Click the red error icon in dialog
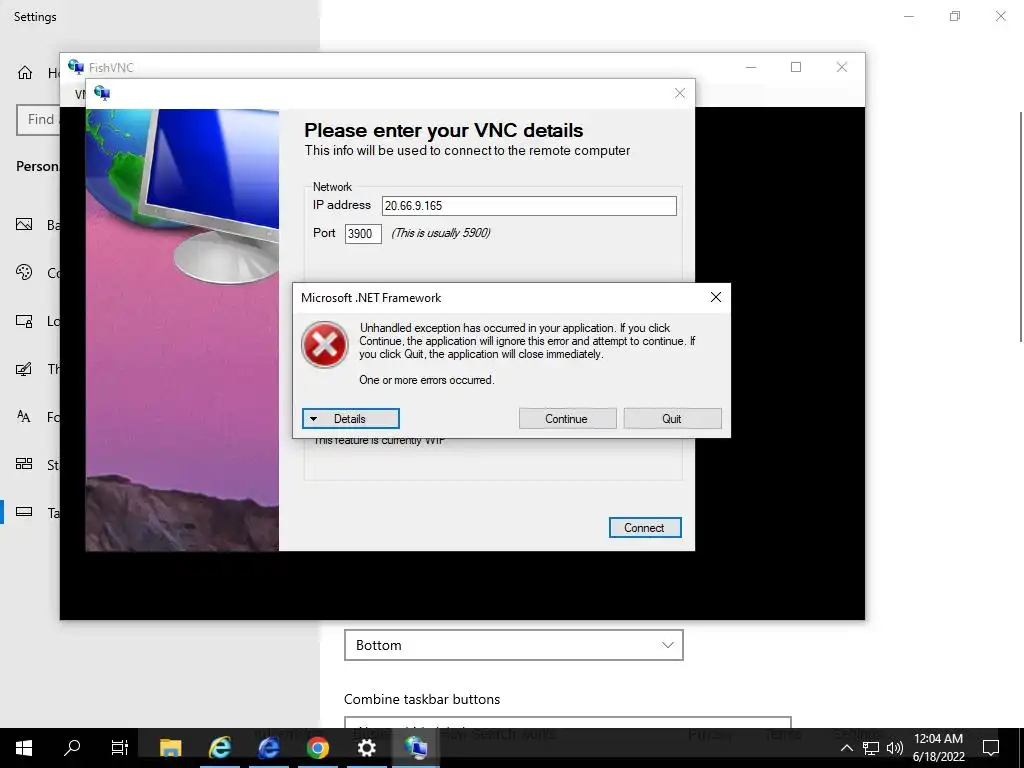 325,344
